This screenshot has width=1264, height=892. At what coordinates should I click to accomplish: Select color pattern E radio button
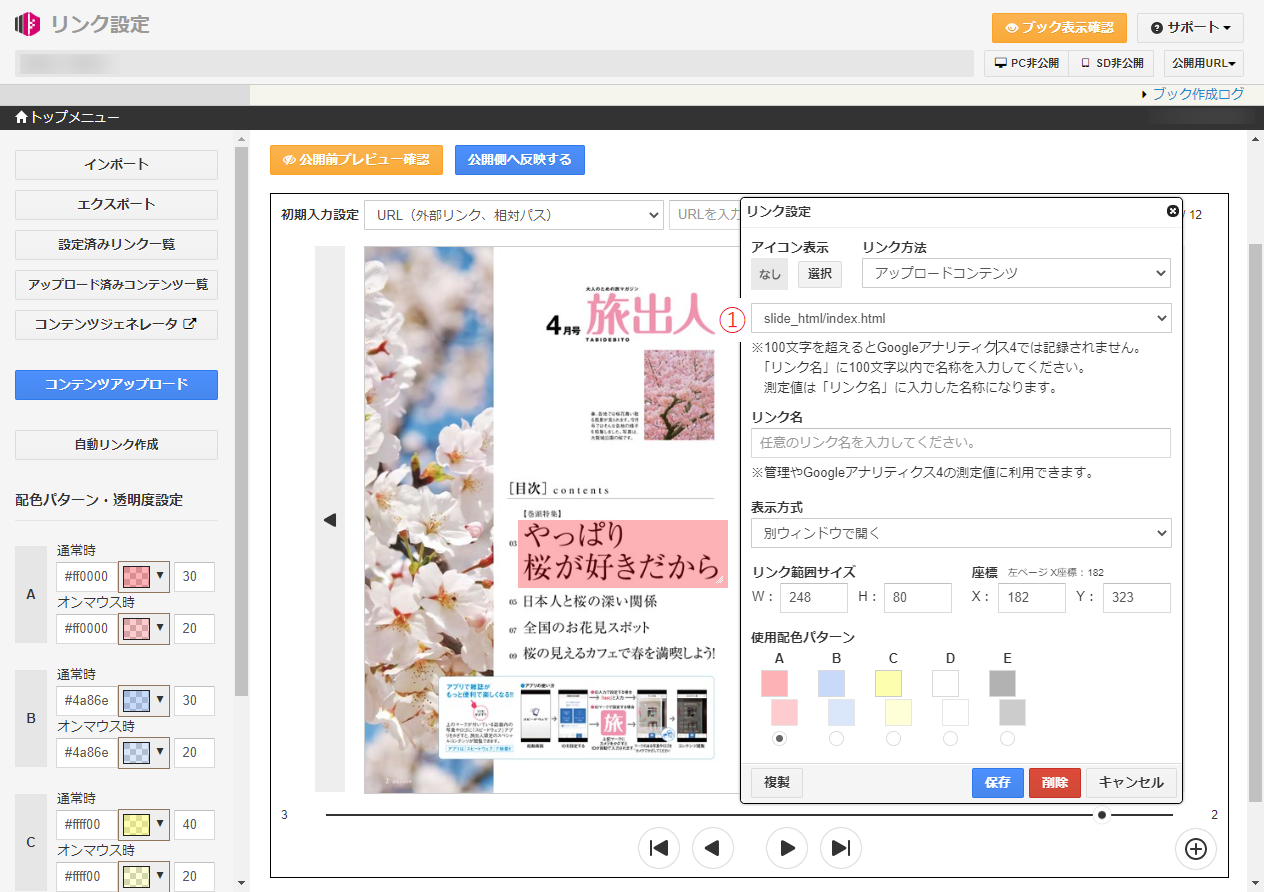coord(1007,738)
